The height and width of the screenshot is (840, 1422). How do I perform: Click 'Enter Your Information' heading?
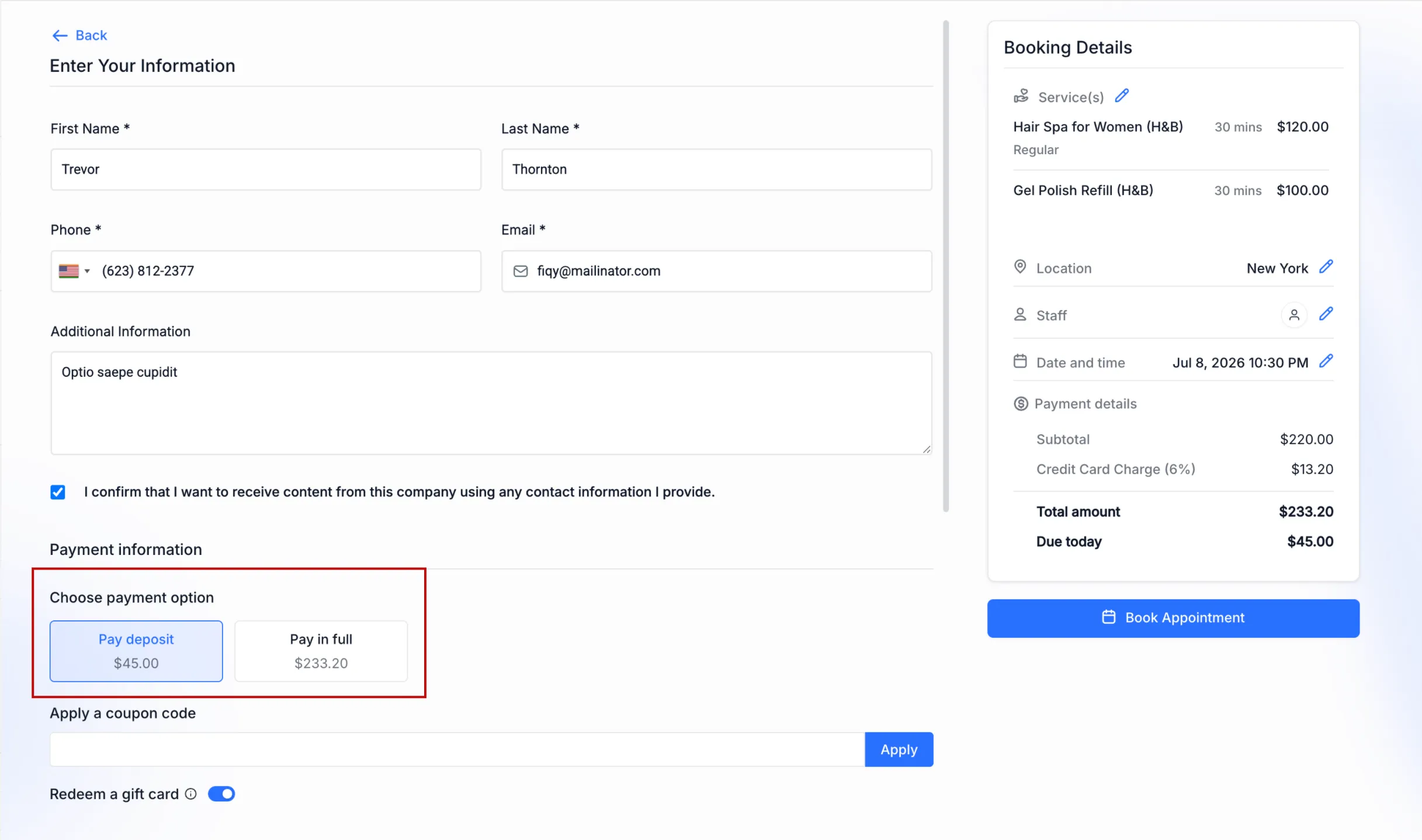143,66
